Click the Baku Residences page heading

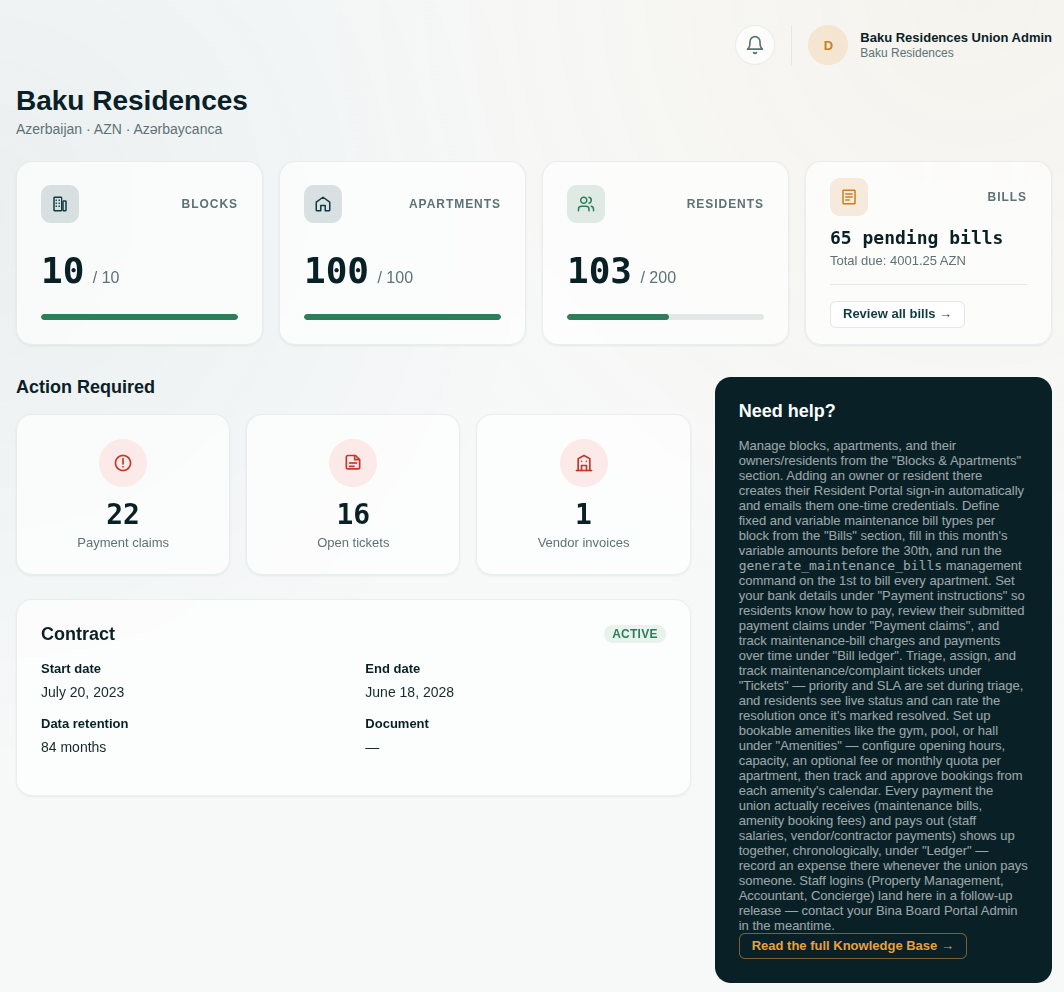pos(132,100)
